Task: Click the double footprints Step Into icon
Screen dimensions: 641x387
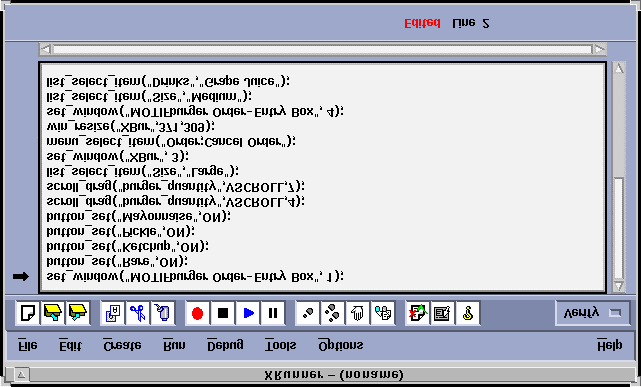Action: (x=333, y=313)
